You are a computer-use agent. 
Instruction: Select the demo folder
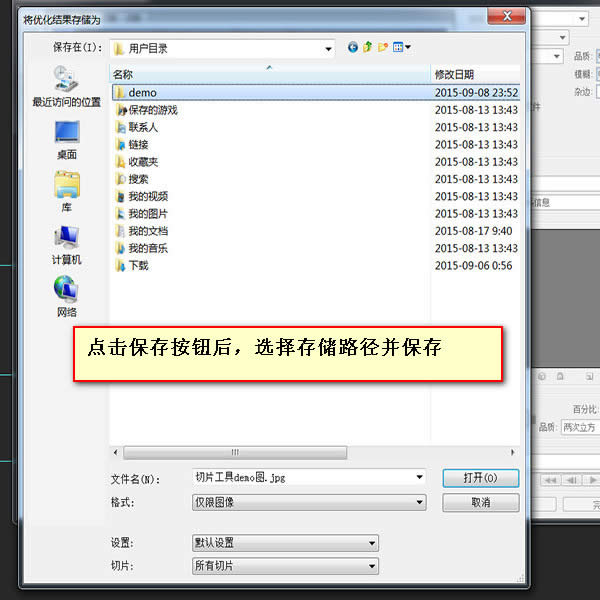[x=142, y=93]
